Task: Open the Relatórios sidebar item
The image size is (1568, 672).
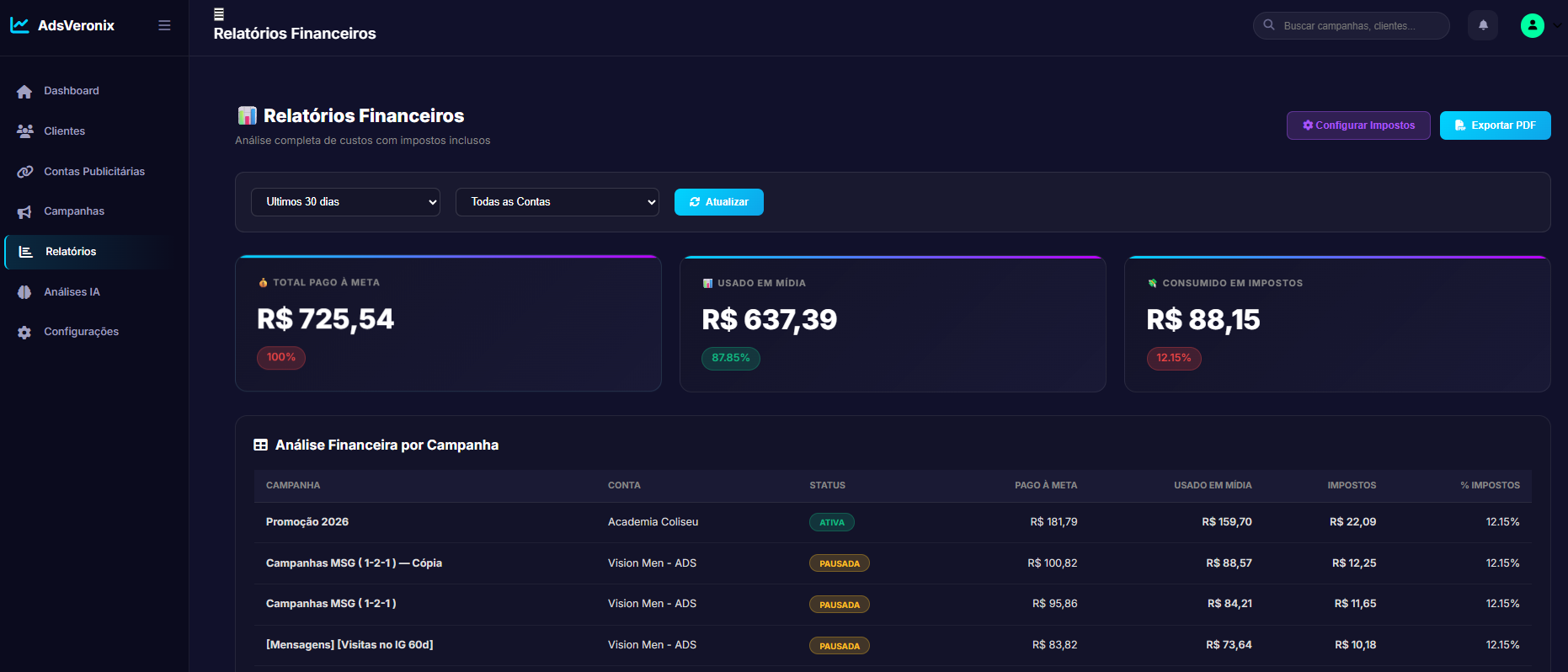Action: pyautogui.click(x=71, y=252)
